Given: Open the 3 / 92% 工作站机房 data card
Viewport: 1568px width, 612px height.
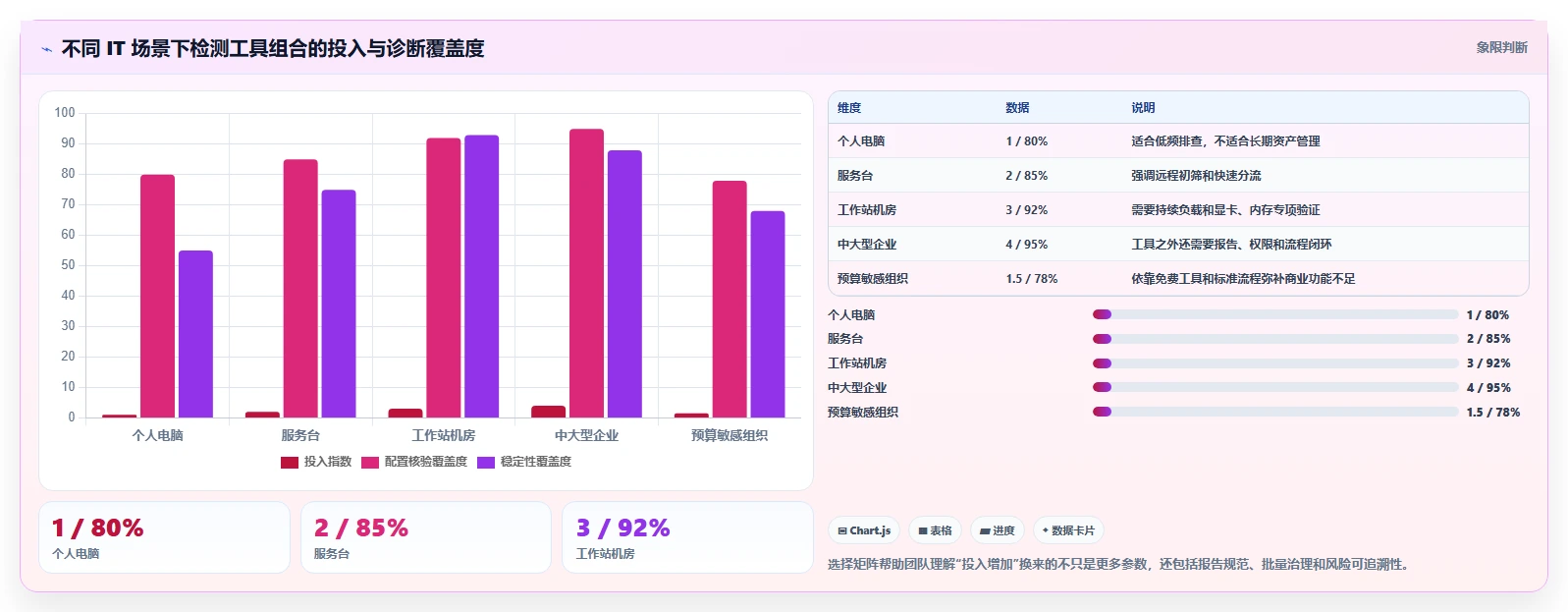Looking at the screenshot, I should [687, 537].
